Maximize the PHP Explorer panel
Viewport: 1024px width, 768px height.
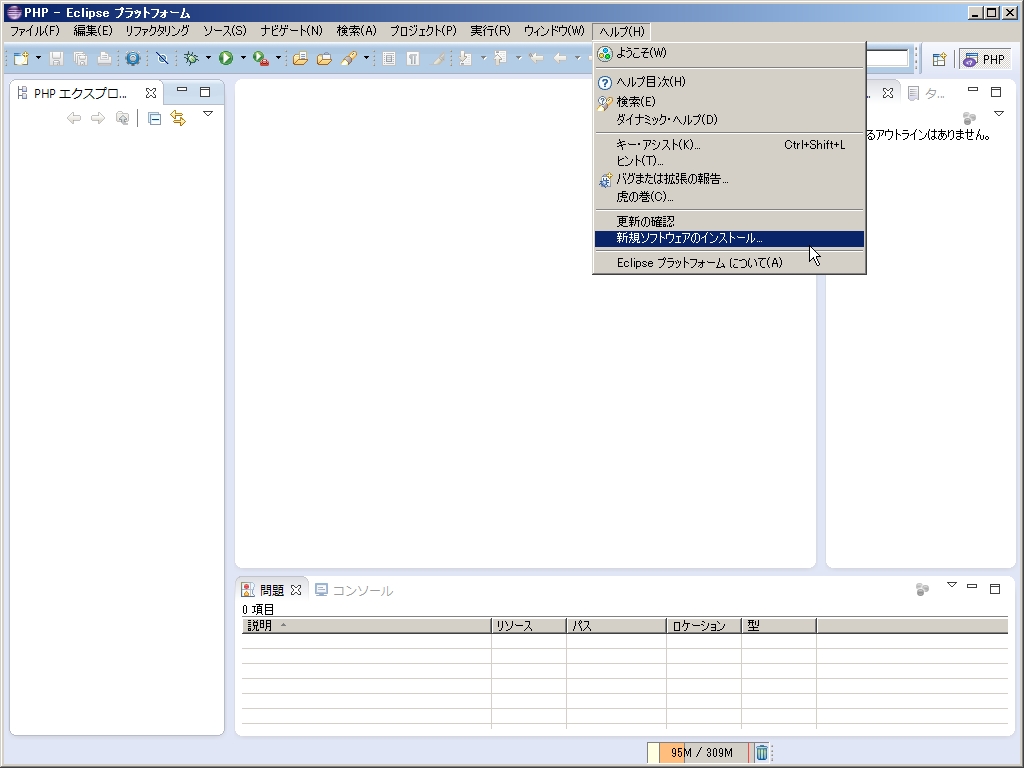click(205, 92)
